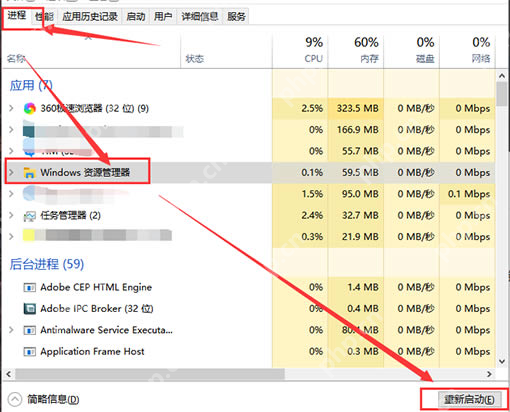Click the vertical scrollbar up arrow
This screenshot has width=510, height=412.
502,76
